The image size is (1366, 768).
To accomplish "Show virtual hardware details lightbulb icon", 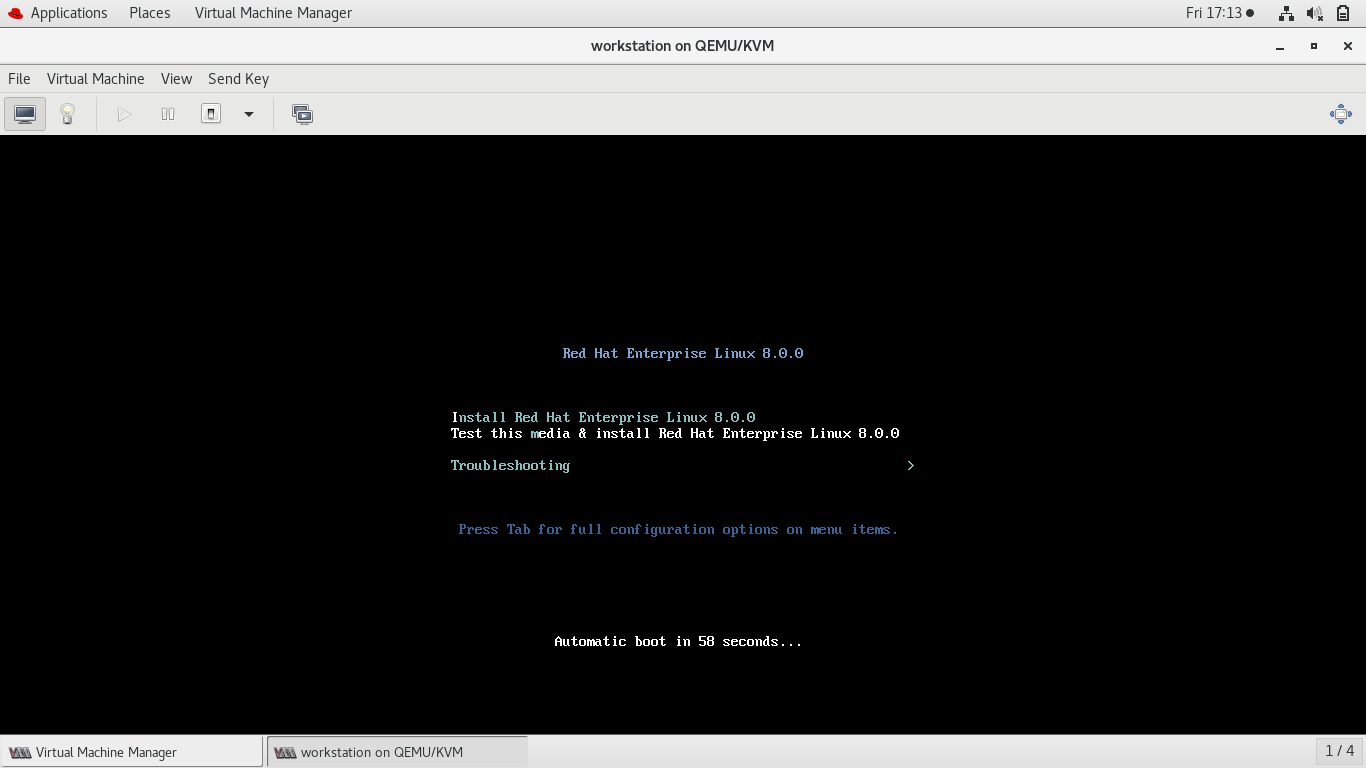I will pyautogui.click(x=67, y=114).
